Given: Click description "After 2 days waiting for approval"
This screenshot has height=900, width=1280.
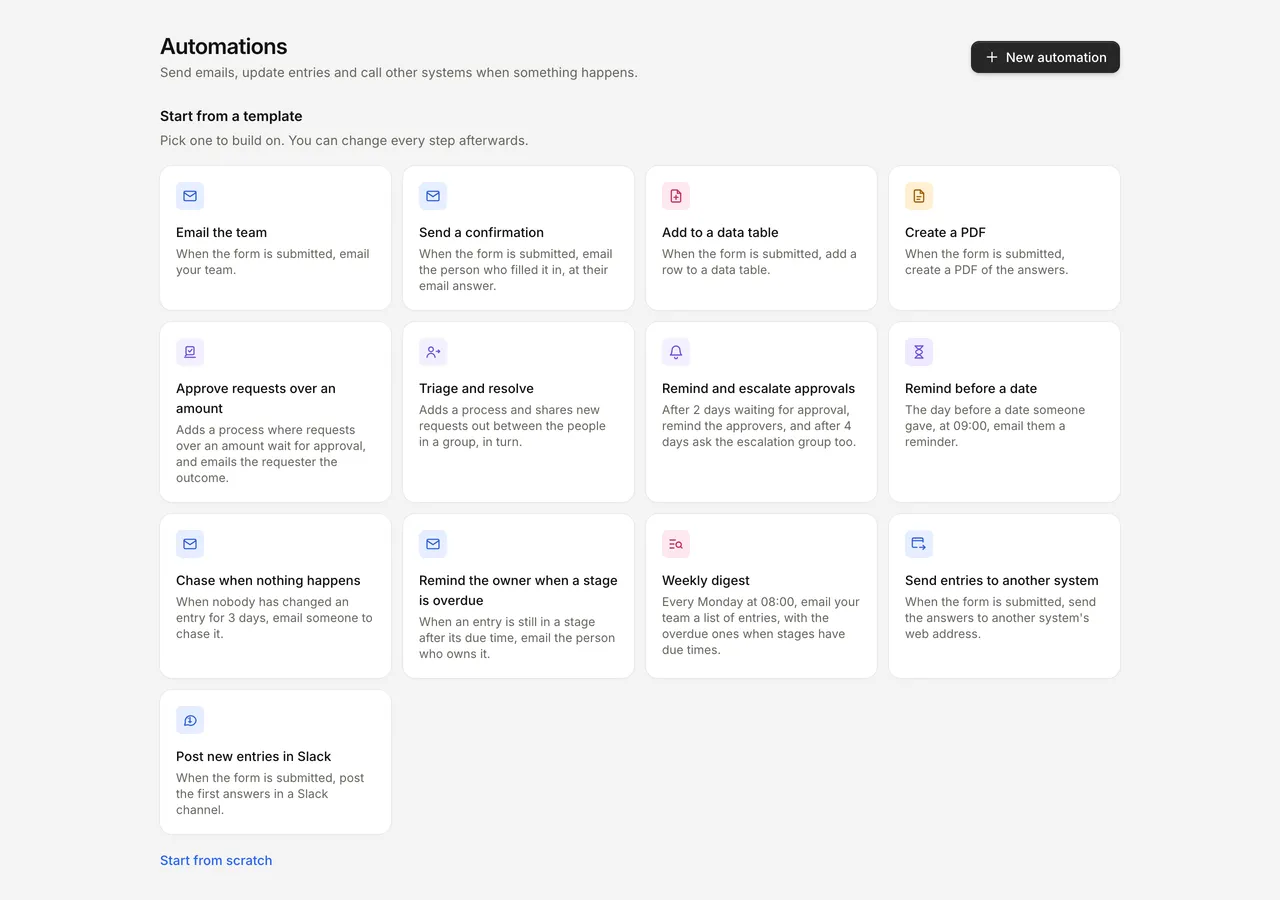Looking at the screenshot, I should point(759,426).
